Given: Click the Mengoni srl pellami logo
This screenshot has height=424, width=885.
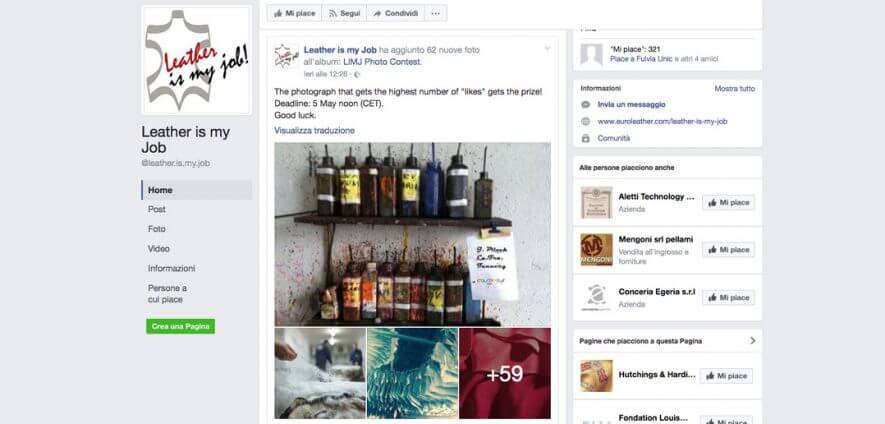Looking at the screenshot, I should [x=597, y=250].
